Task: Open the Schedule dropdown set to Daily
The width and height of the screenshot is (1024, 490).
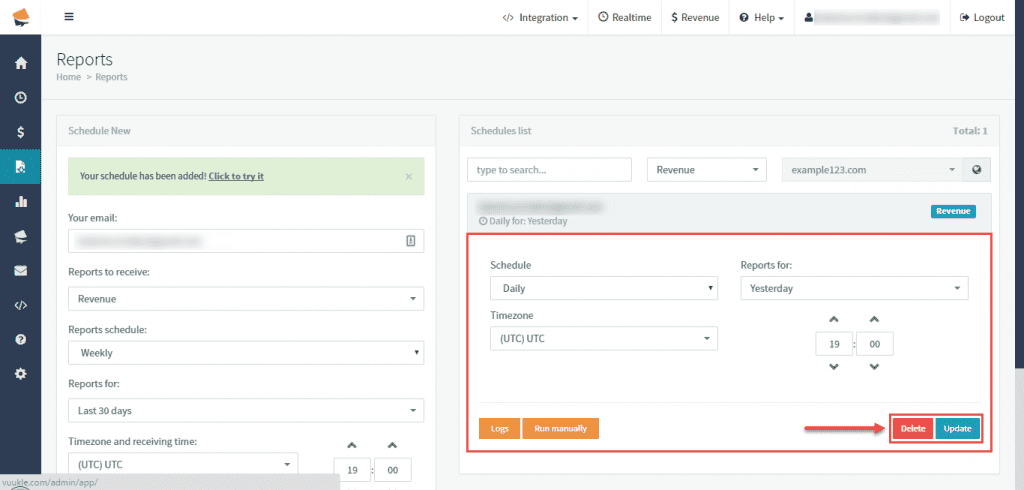Action: pos(604,288)
